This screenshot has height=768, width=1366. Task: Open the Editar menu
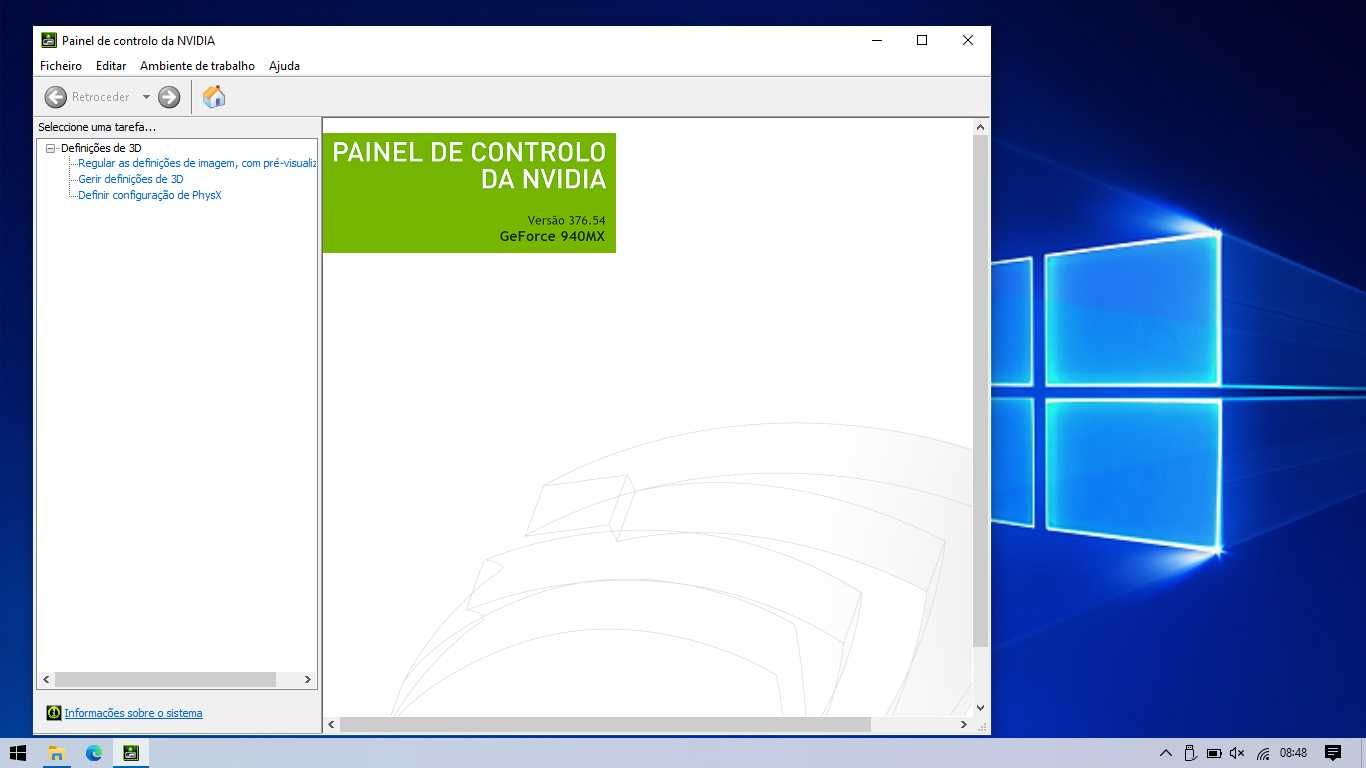tap(111, 66)
